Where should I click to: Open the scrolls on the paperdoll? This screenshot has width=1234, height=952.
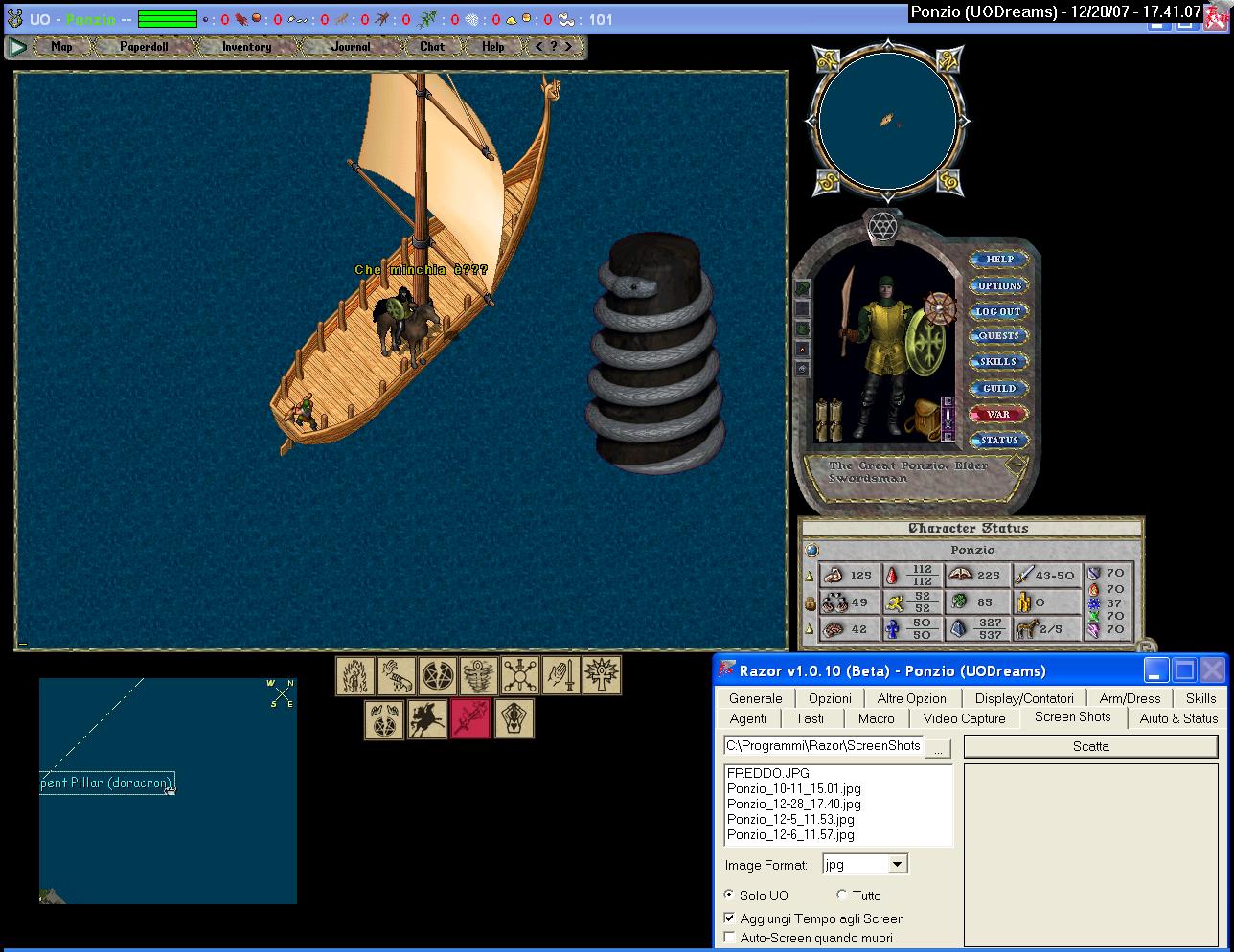(x=828, y=419)
